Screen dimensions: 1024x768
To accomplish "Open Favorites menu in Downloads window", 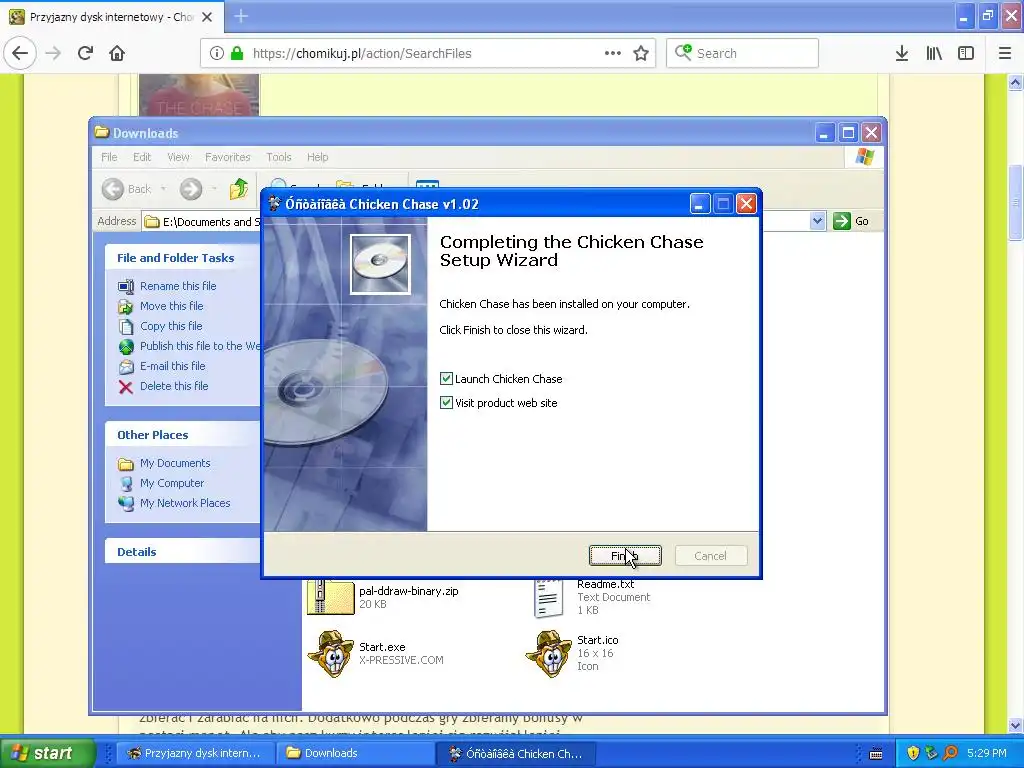I will (x=227, y=157).
